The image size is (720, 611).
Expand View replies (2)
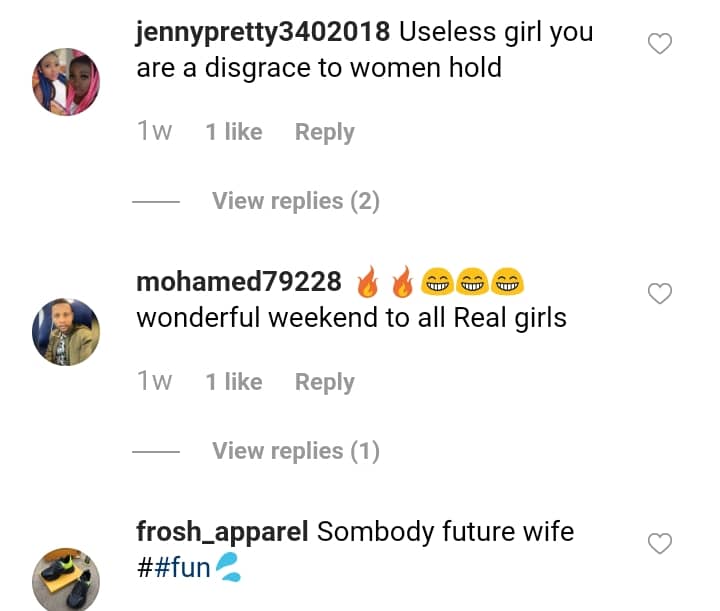point(296,201)
